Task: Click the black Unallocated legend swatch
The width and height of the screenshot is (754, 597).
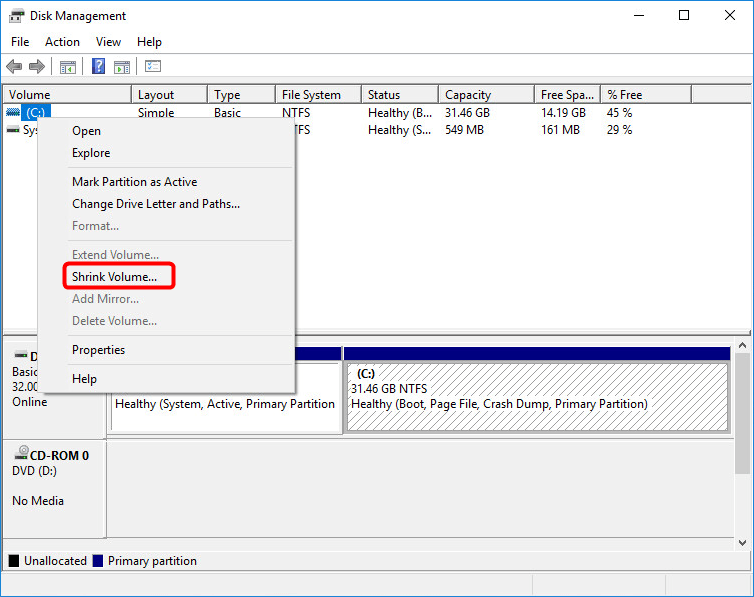Action: click(x=14, y=561)
